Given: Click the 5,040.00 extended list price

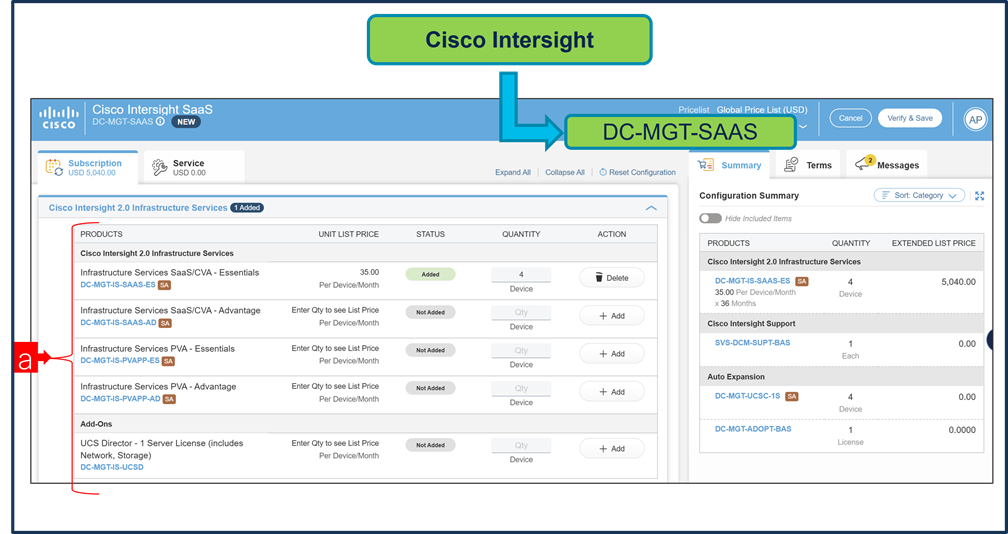Looking at the screenshot, I should click(x=958, y=281).
